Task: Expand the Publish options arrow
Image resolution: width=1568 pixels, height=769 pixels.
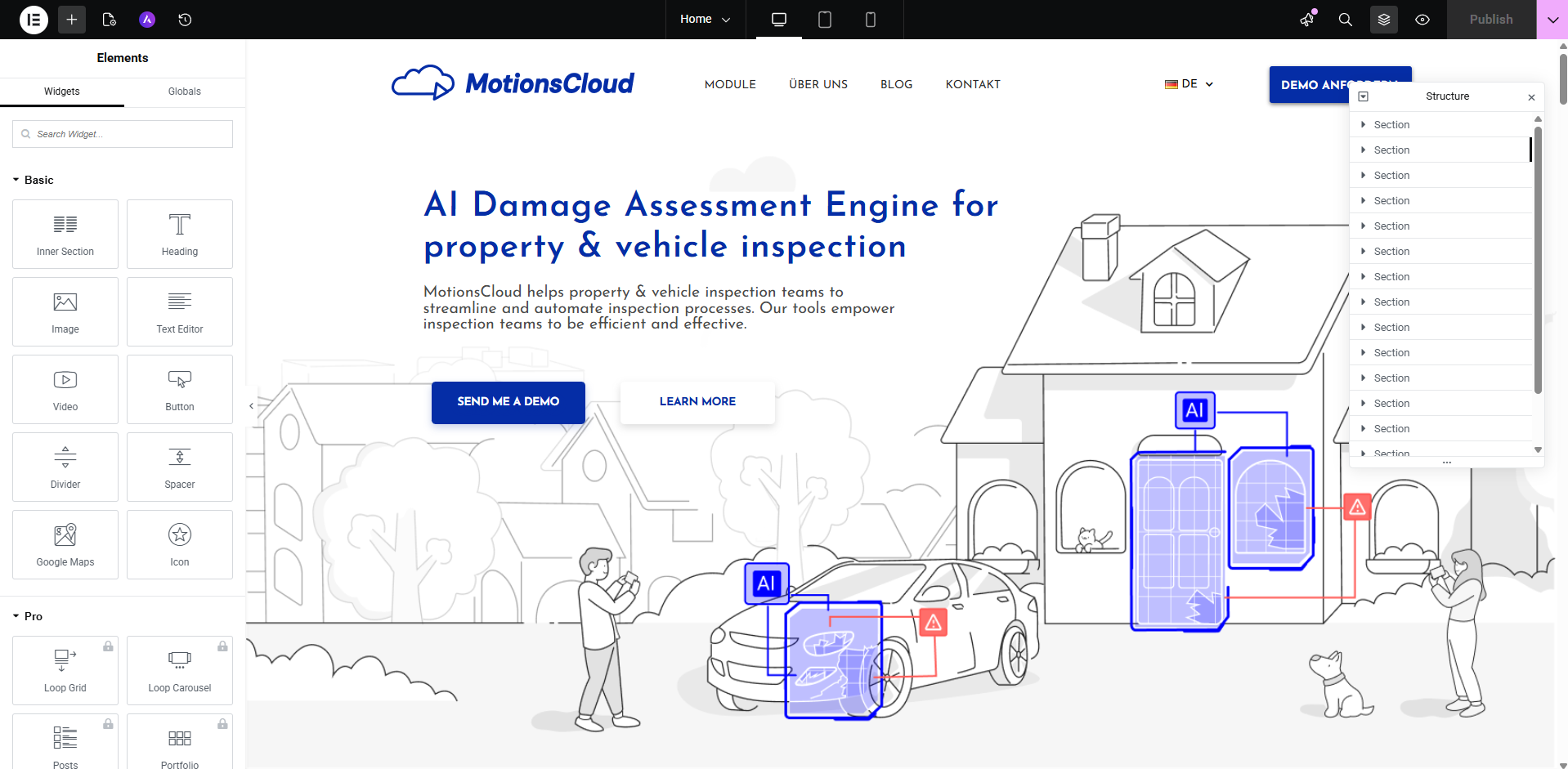Action: 1552,20
